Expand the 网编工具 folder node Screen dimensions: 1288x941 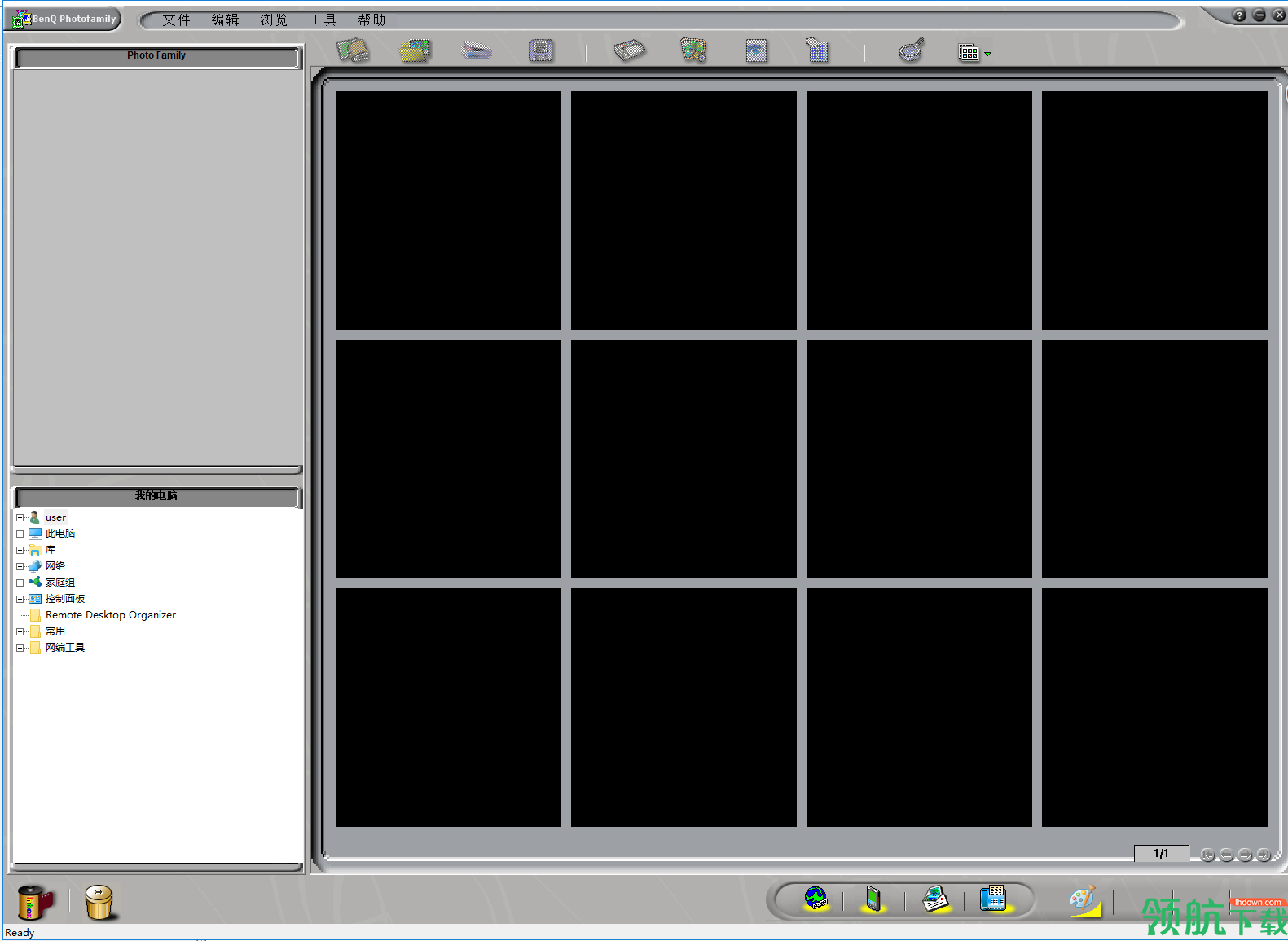20,648
